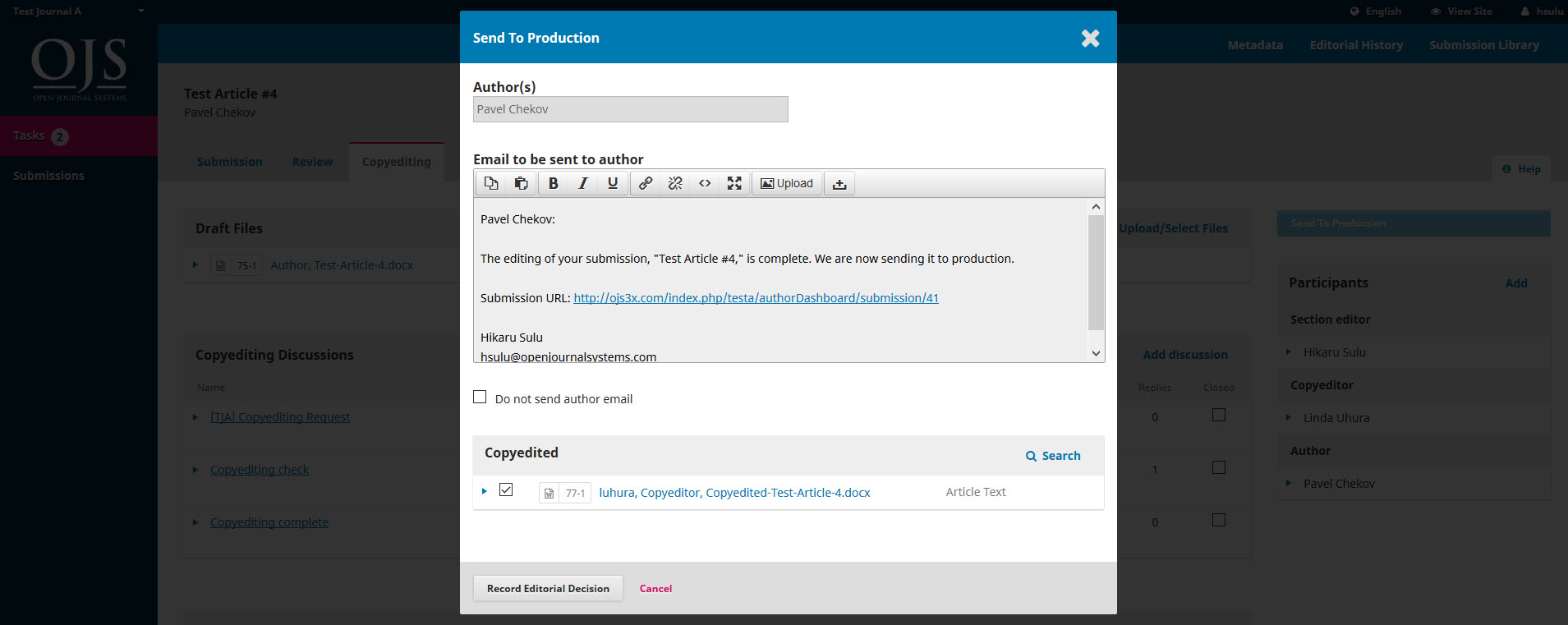Open the Copyediting check discussion link
Image resolution: width=1568 pixels, height=625 pixels.
click(x=260, y=470)
